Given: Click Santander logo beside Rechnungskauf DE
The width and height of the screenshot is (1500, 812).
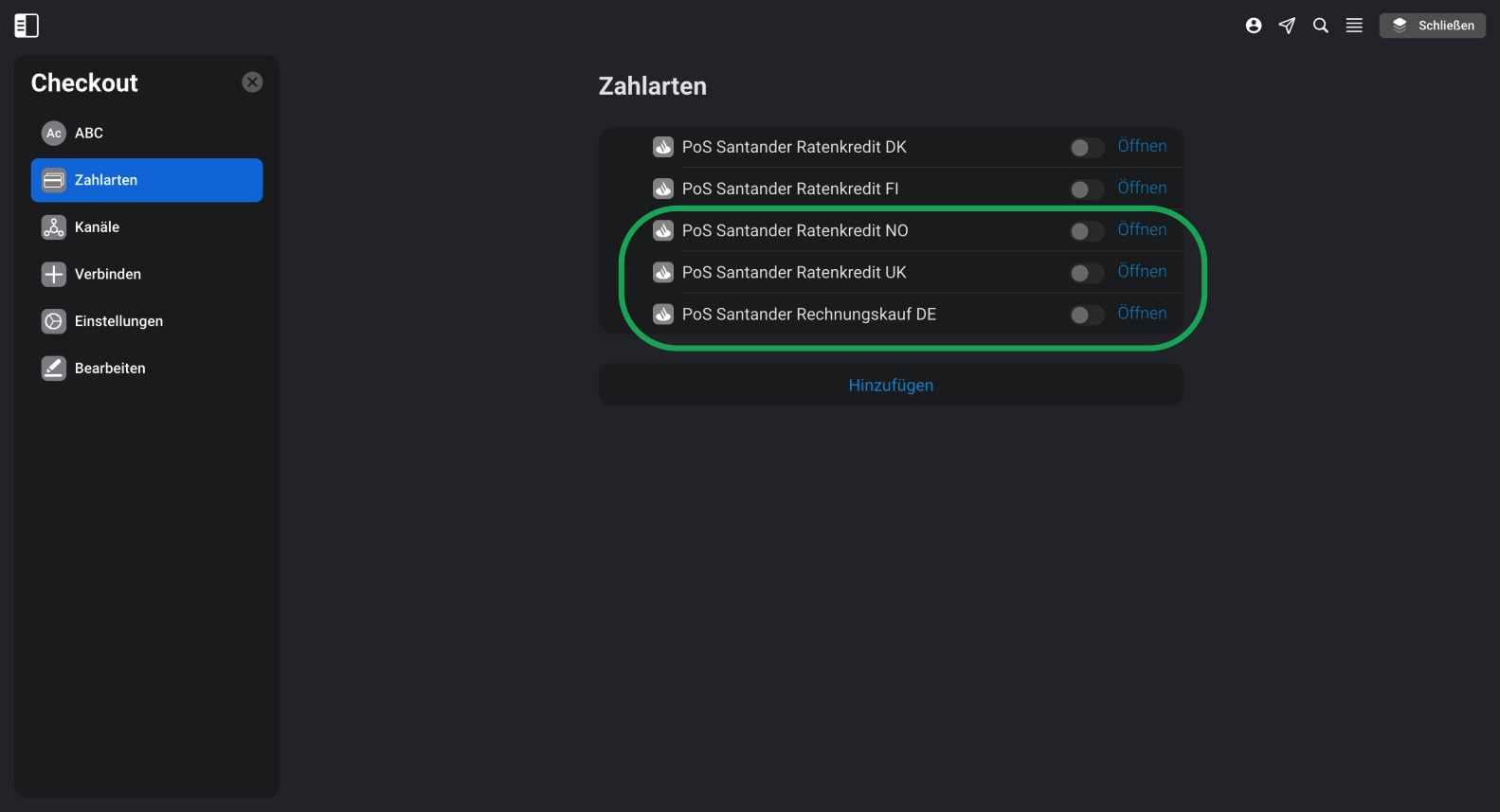Looking at the screenshot, I should point(663,314).
